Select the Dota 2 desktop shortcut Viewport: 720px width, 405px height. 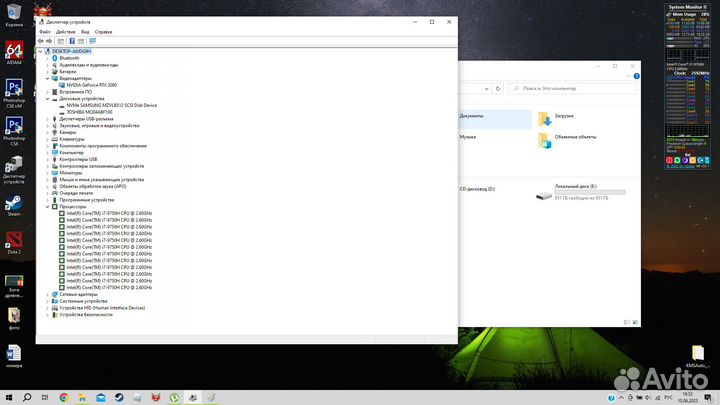pos(14,243)
